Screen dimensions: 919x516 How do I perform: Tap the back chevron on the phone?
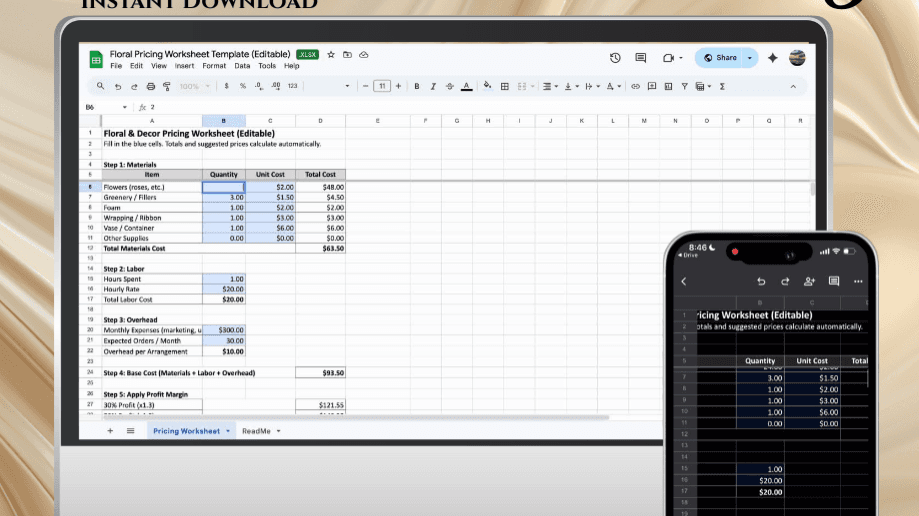click(x=684, y=281)
